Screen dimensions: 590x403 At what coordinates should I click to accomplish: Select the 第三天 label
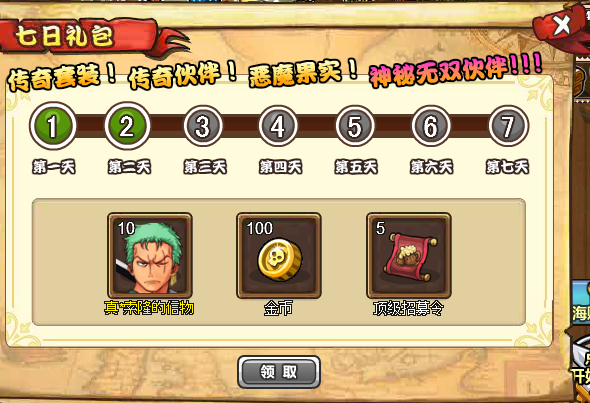click(205, 167)
